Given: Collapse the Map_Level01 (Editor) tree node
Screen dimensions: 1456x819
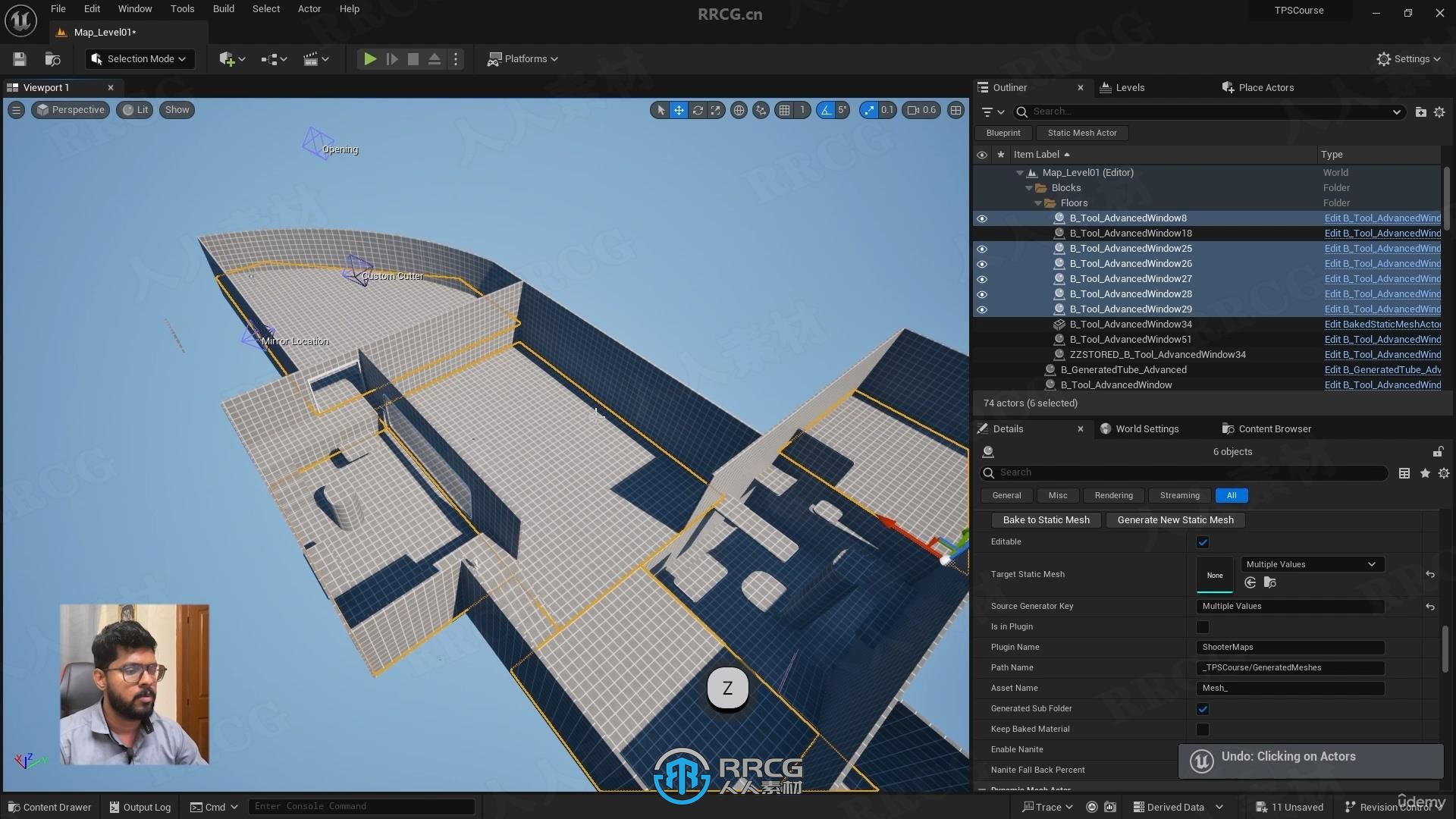Looking at the screenshot, I should pos(1020,173).
